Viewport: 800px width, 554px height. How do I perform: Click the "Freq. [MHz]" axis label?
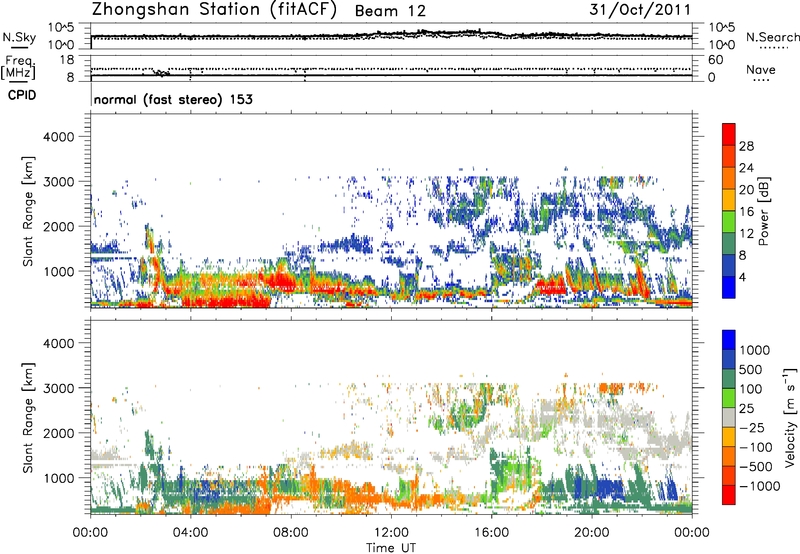18,67
